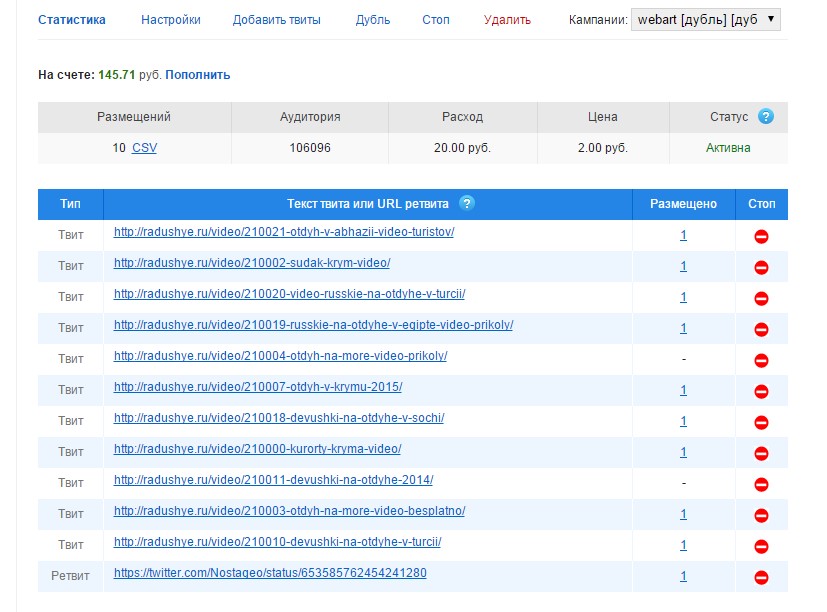Click placed count 1 for 210020 turcii row

[684, 298]
